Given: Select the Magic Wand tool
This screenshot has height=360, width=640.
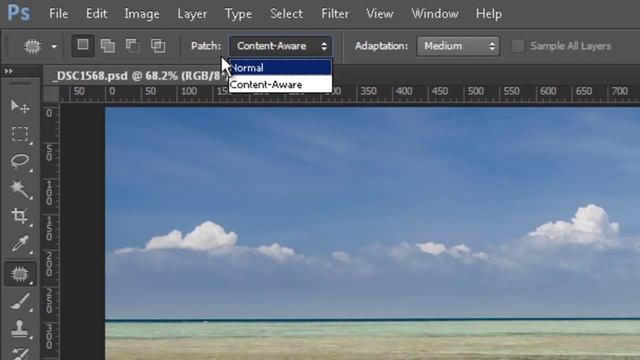Looking at the screenshot, I should [20, 189].
